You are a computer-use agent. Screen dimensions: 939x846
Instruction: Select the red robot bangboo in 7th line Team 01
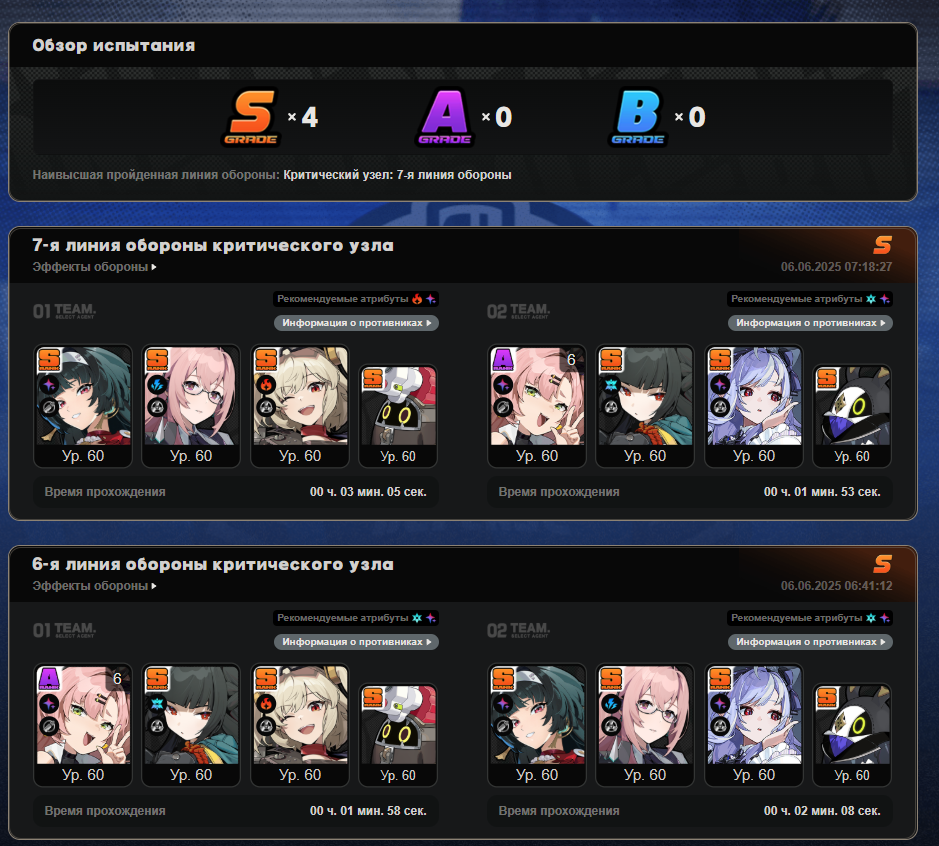tap(398, 416)
